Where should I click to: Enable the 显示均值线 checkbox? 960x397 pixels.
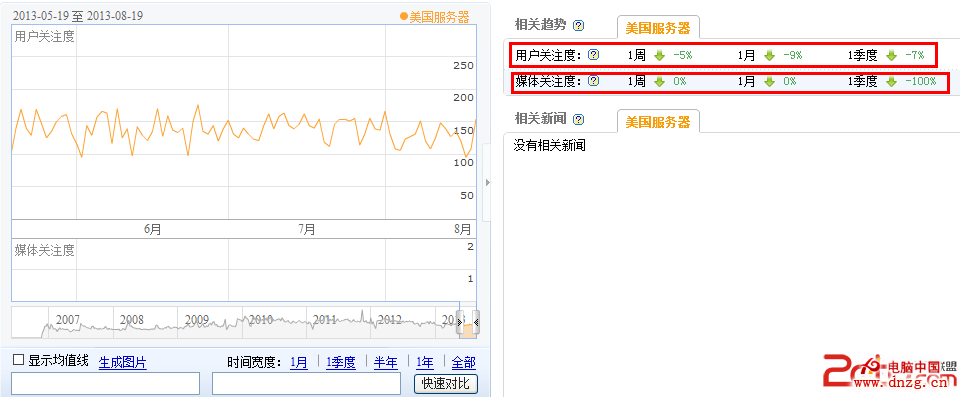click(18, 360)
